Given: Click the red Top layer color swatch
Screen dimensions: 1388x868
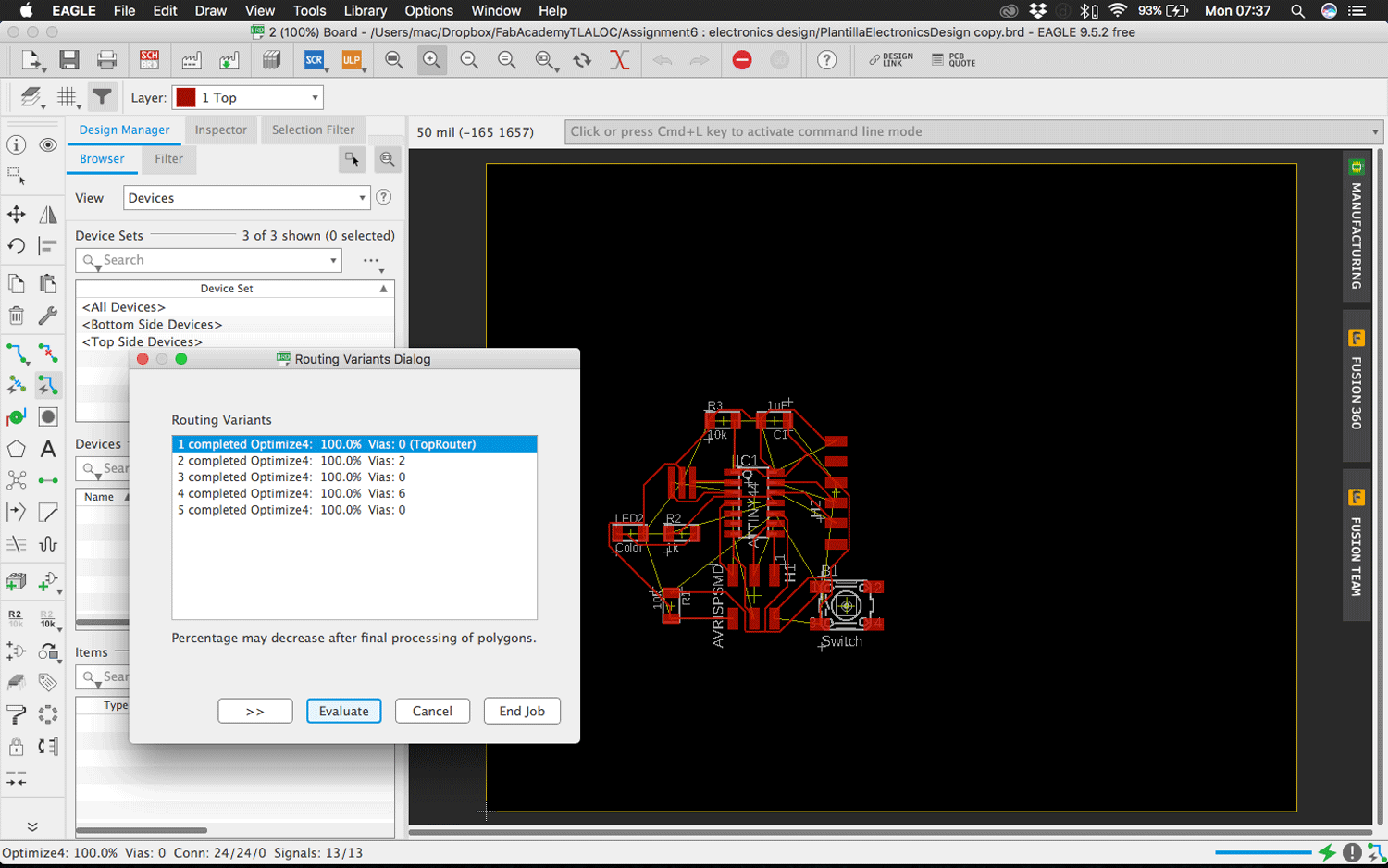Looking at the screenshot, I should 186,97.
